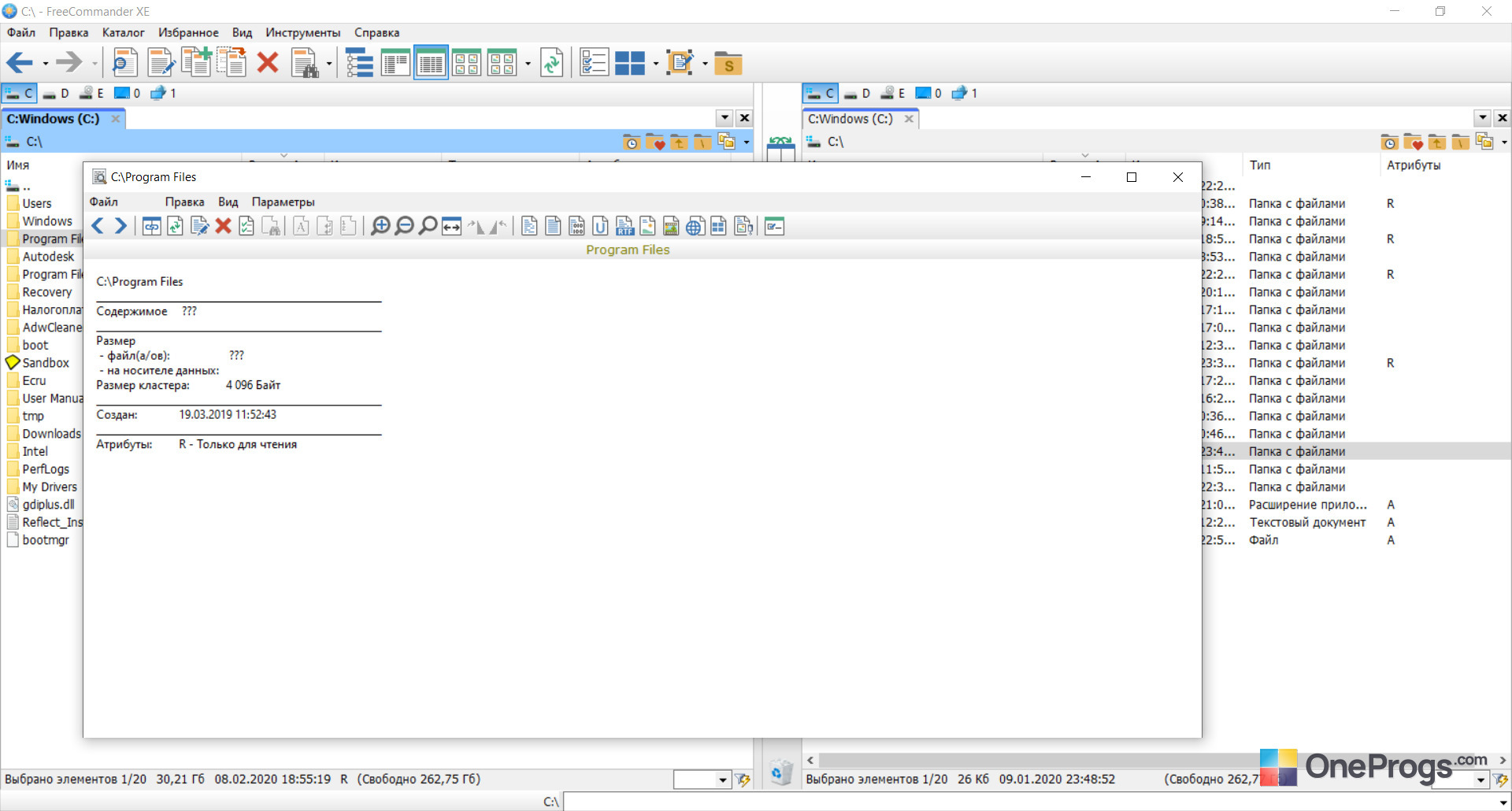Click the Атрибуты column header
The image size is (1512, 811).
click(1414, 165)
